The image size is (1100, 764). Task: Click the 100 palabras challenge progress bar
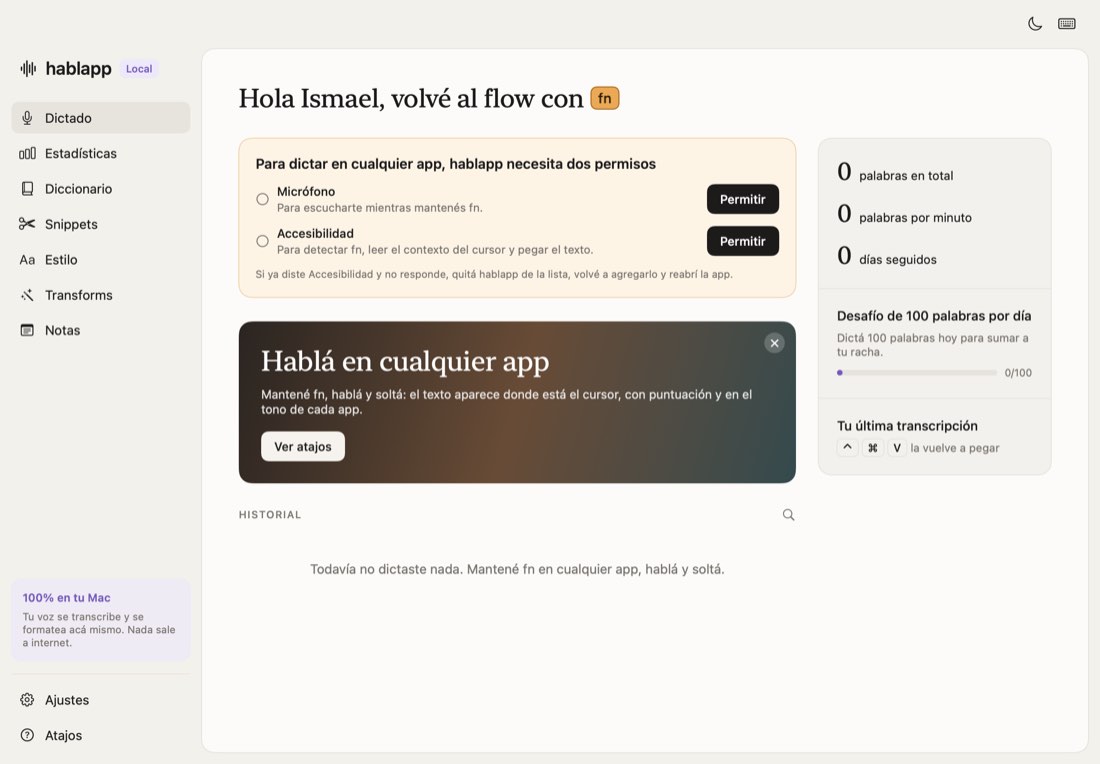917,373
